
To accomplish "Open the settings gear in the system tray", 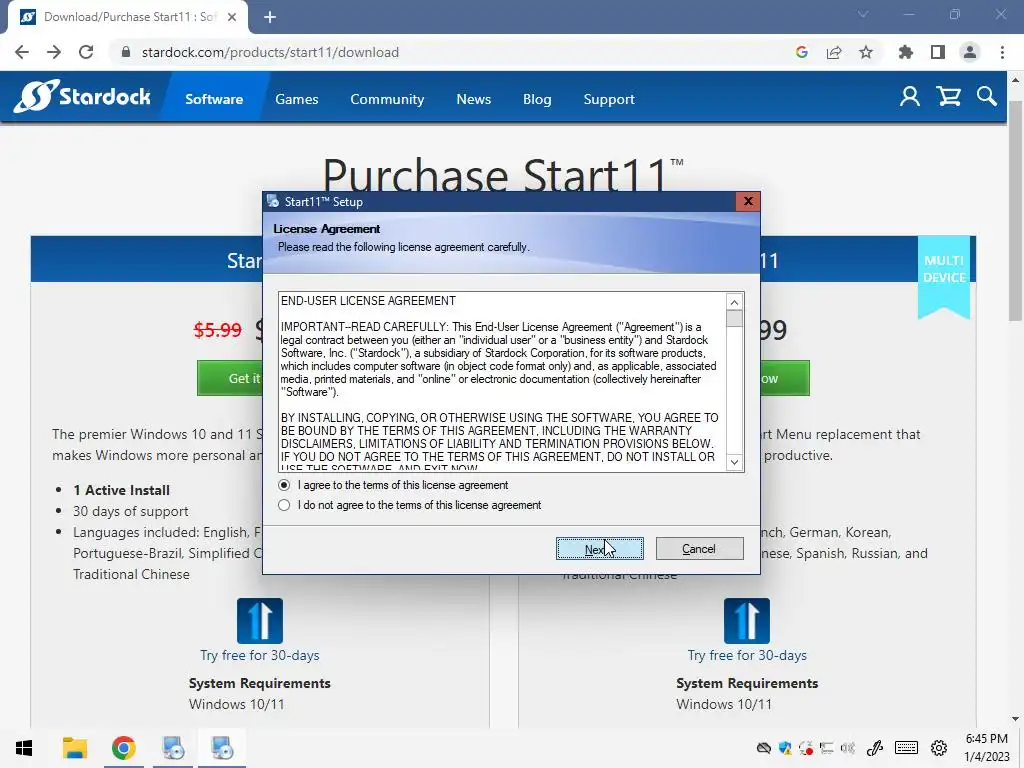I will [x=939, y=748].
